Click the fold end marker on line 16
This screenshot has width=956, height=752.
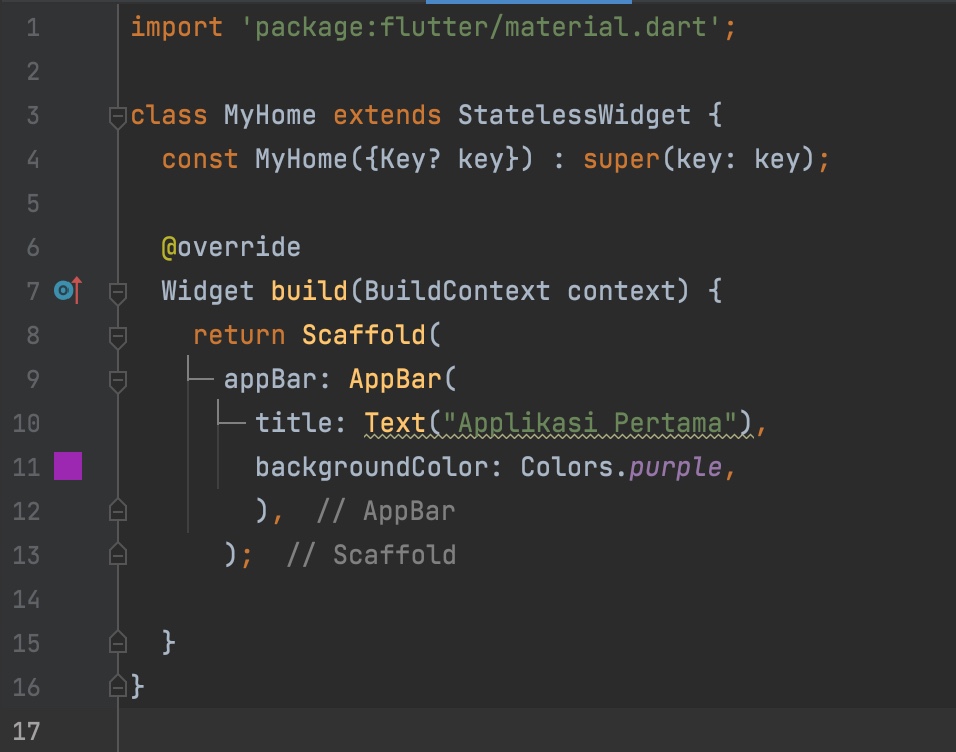(x=118, y=686)
